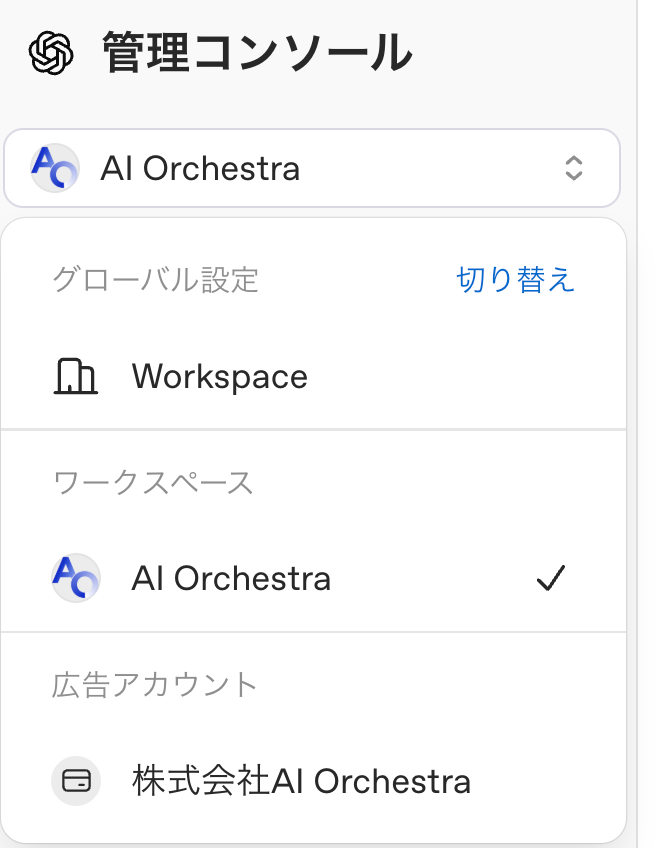Viewport: 672px width, 848px height.
Task: Select the Workspace global settings entry
Action: [314, 376]
